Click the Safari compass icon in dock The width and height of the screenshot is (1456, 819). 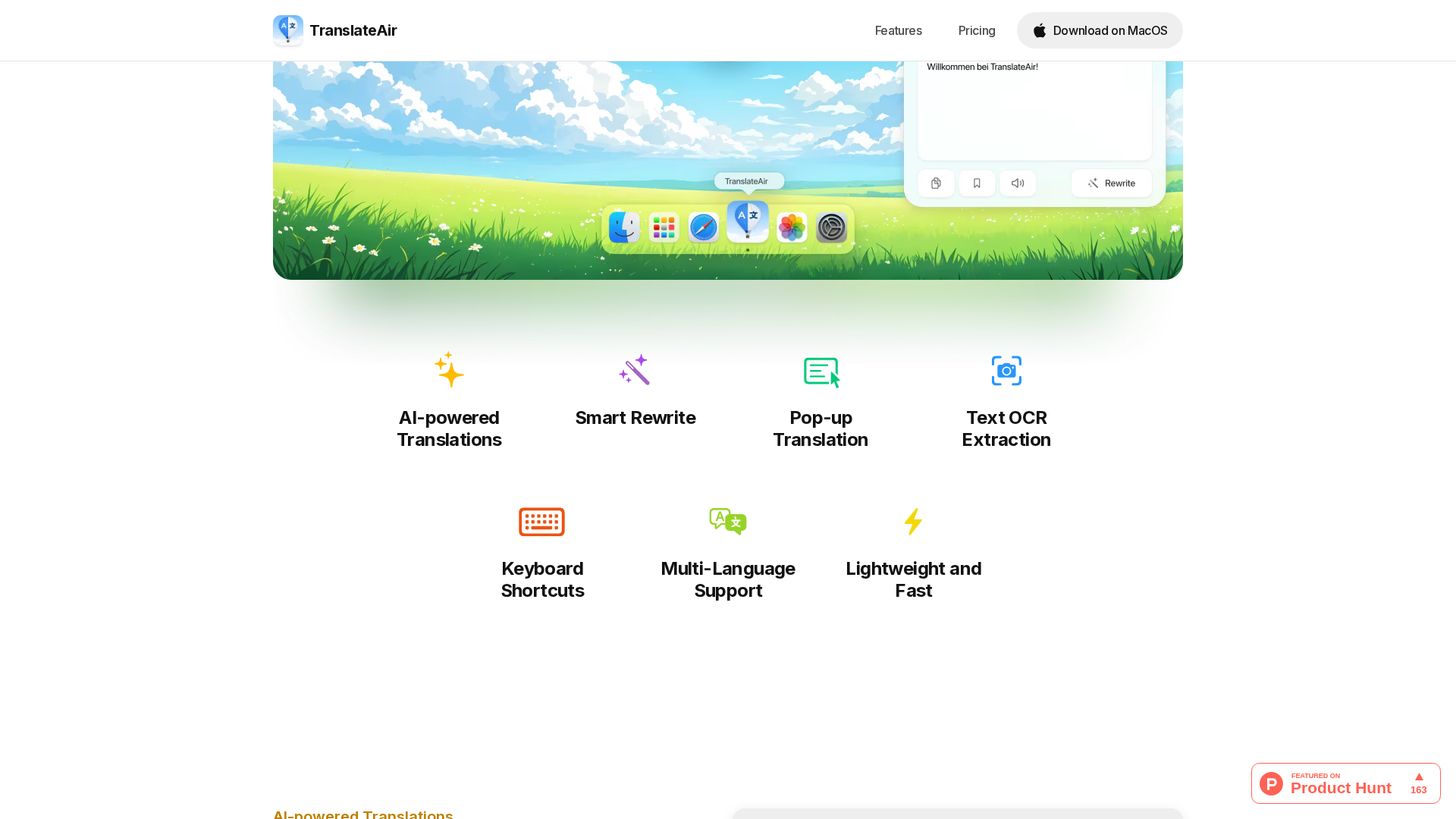(x=704, y=227)
